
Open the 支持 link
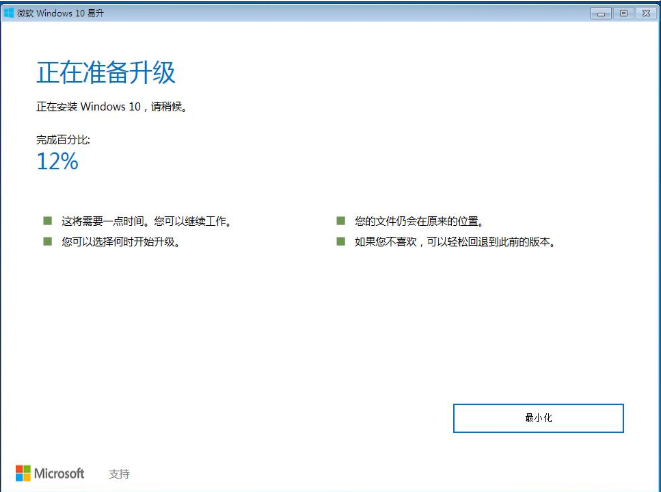(x=119, y=474)
